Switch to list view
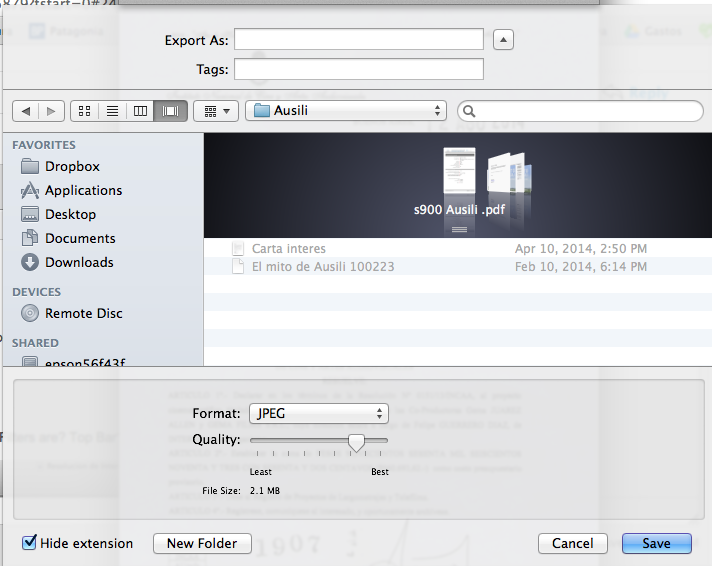Screen dimensions: 712x566 click(112, 111)
